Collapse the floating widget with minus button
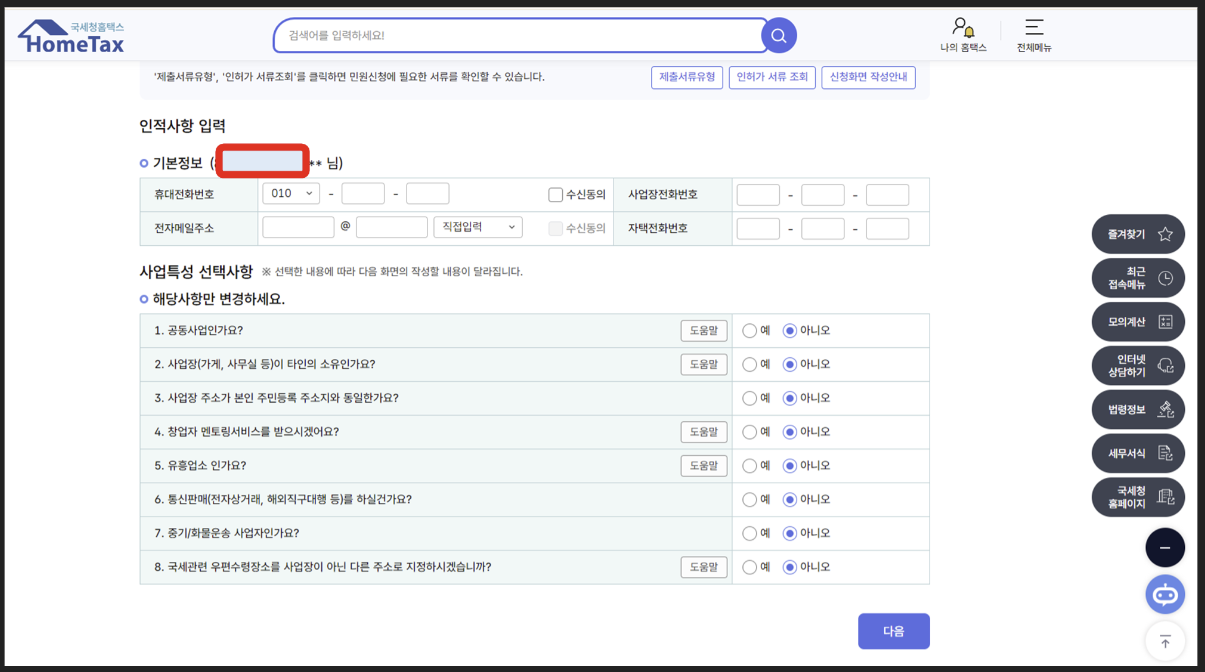This screenshot has width=1205, height=672. click(x=1164, y=547)
